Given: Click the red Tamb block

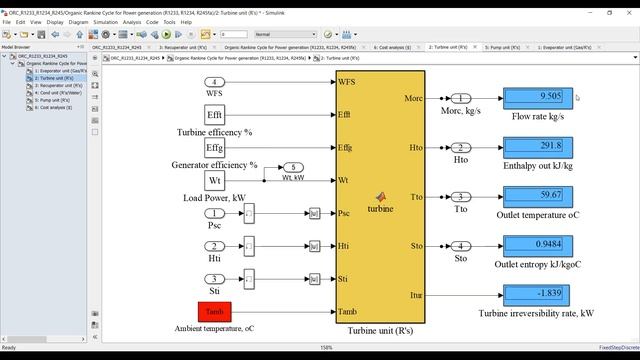Looking at the screenshot, I should tap(215, 312).
